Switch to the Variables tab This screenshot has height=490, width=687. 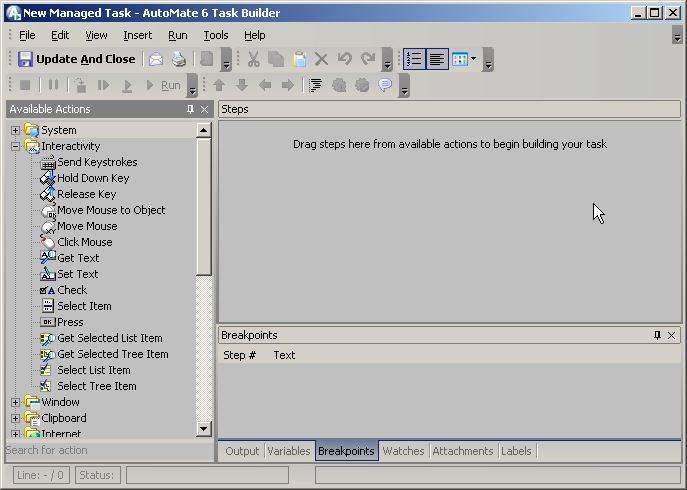[289, 451]
